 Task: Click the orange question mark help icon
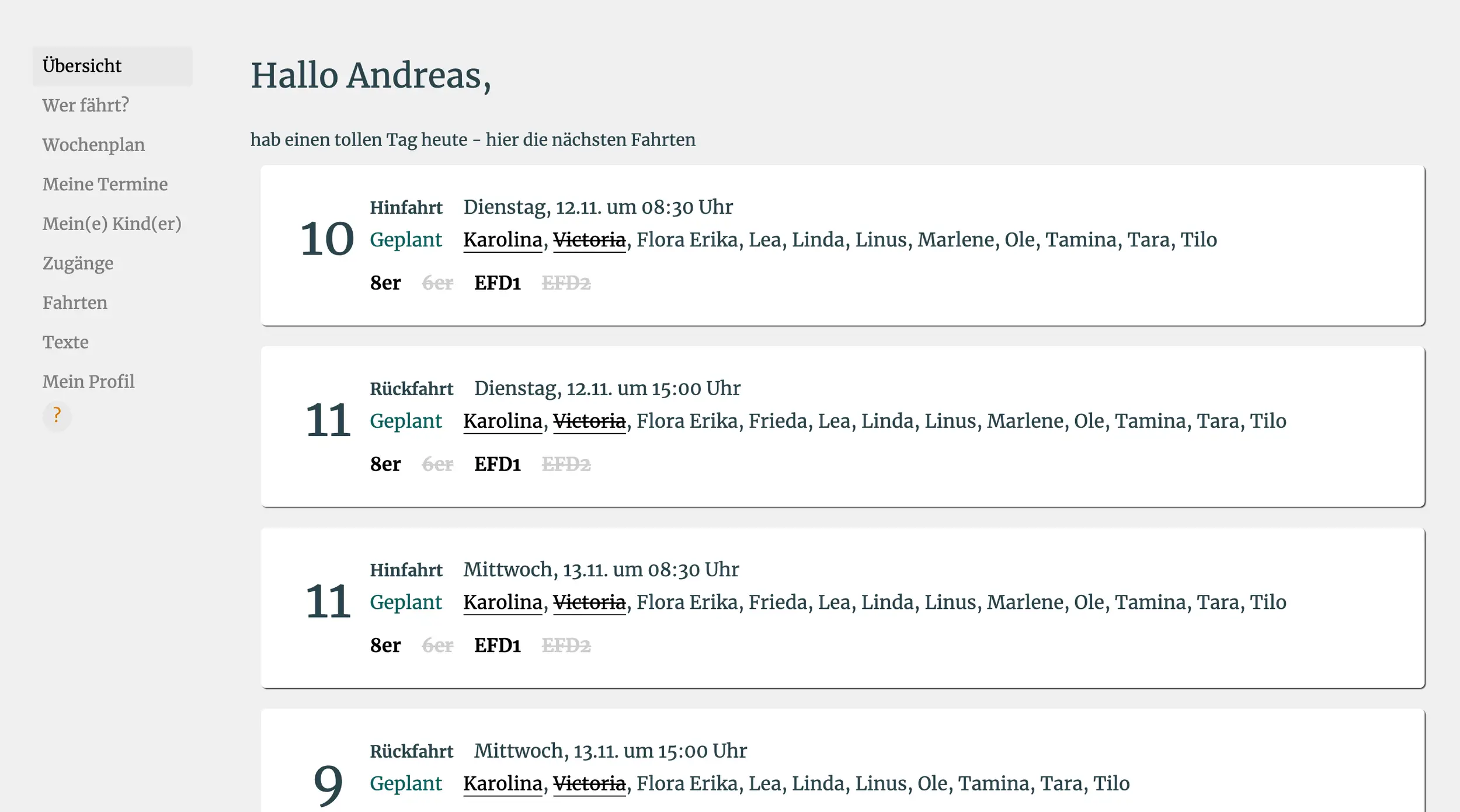tap(57, 416)
